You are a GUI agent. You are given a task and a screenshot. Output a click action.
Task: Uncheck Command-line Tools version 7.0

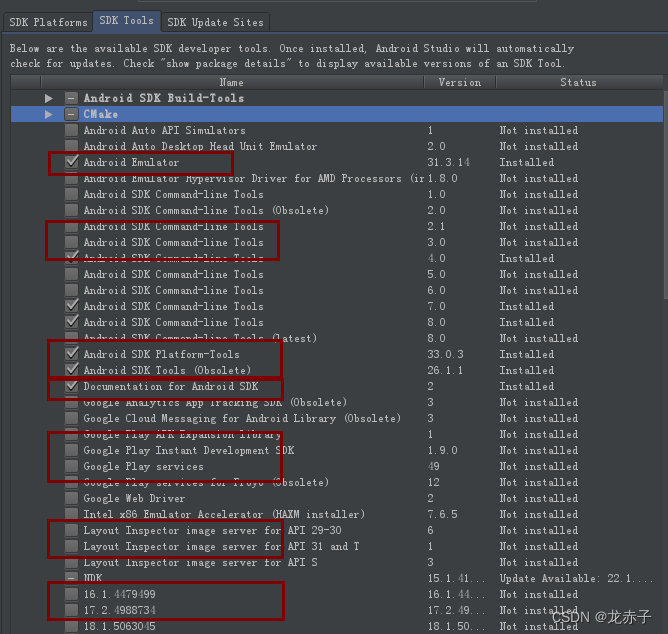click(x=72, y=306)
